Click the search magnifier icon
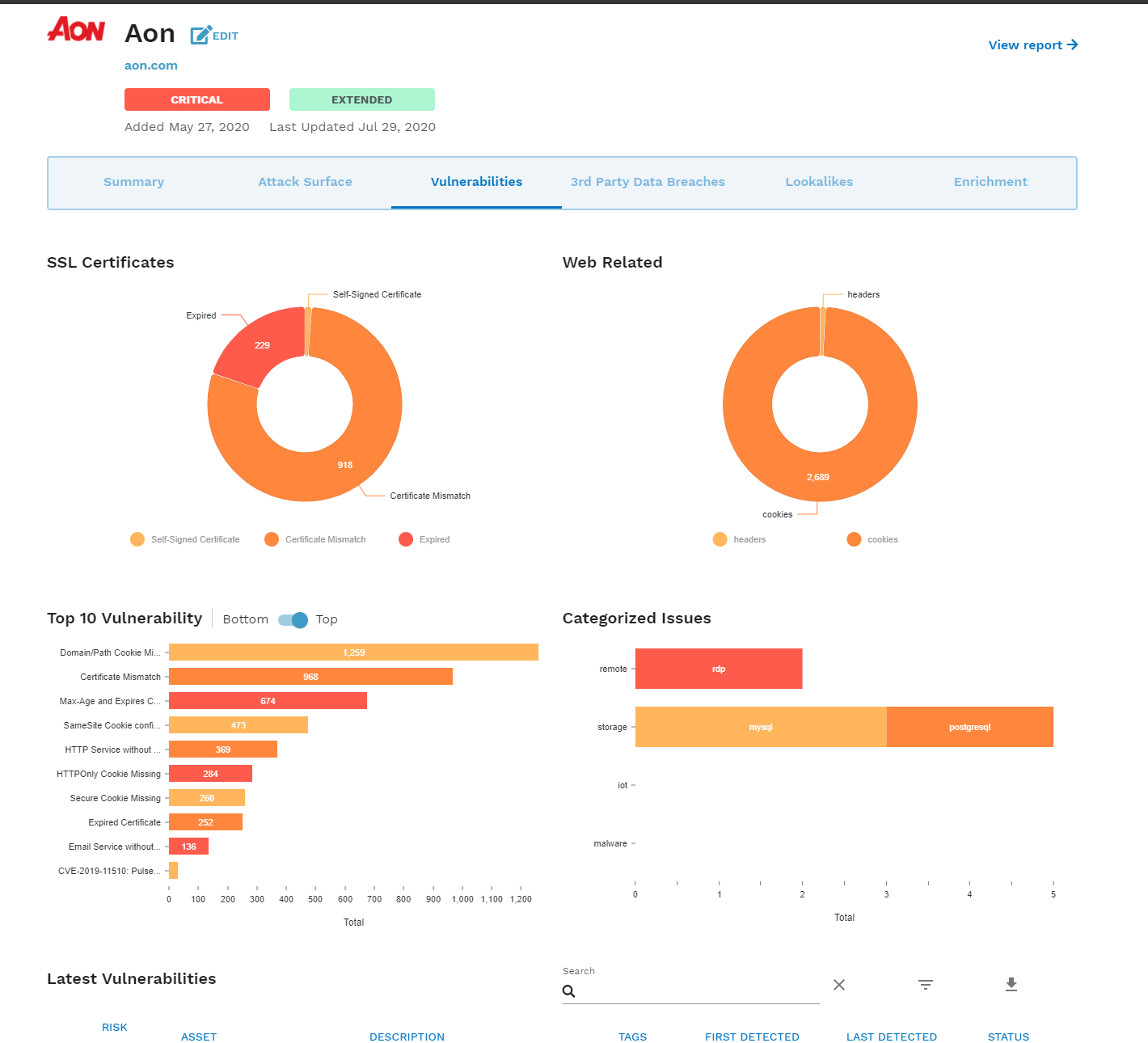 click(569, 990)
